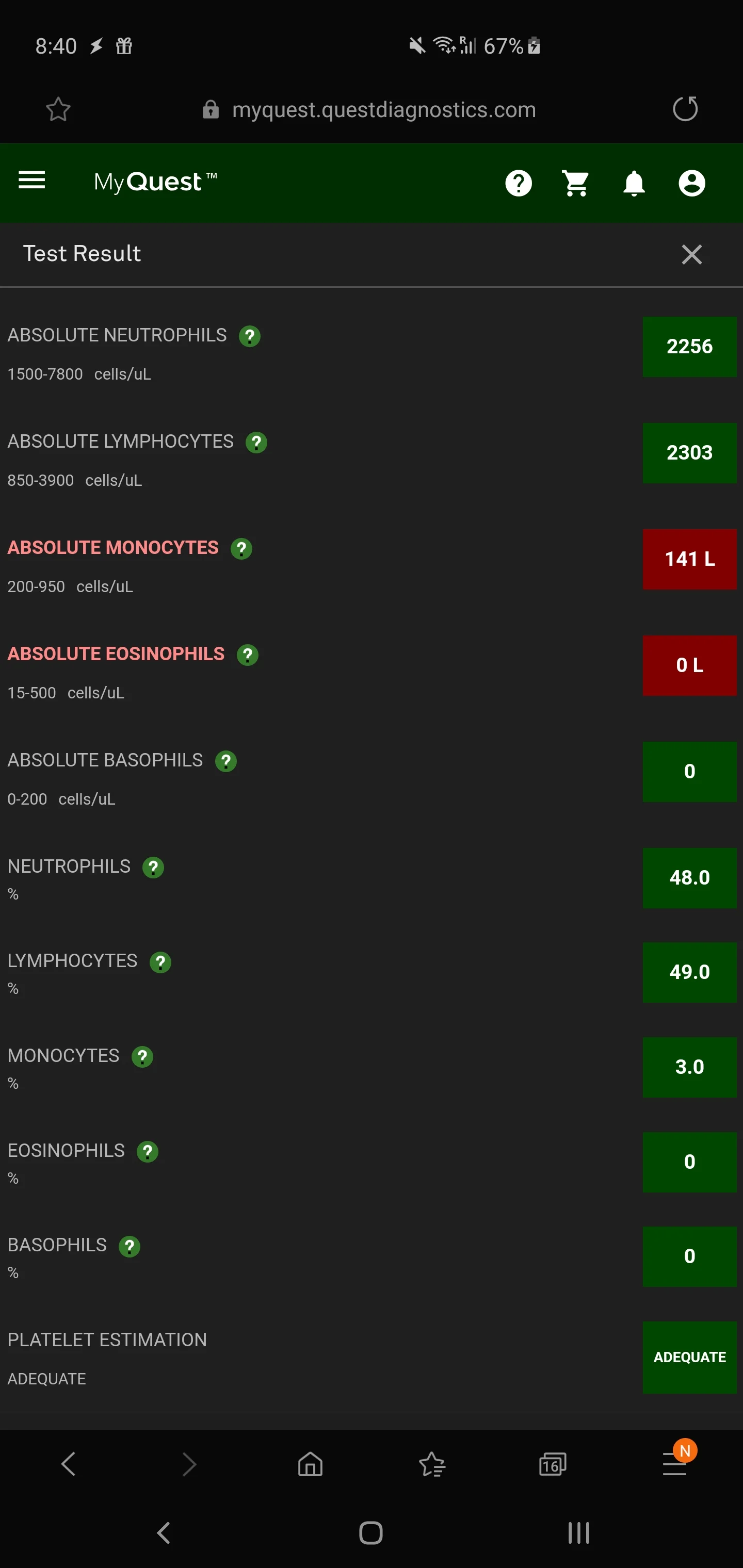
Task: Select the 141 L monocytes result
Action: (689, 559)
